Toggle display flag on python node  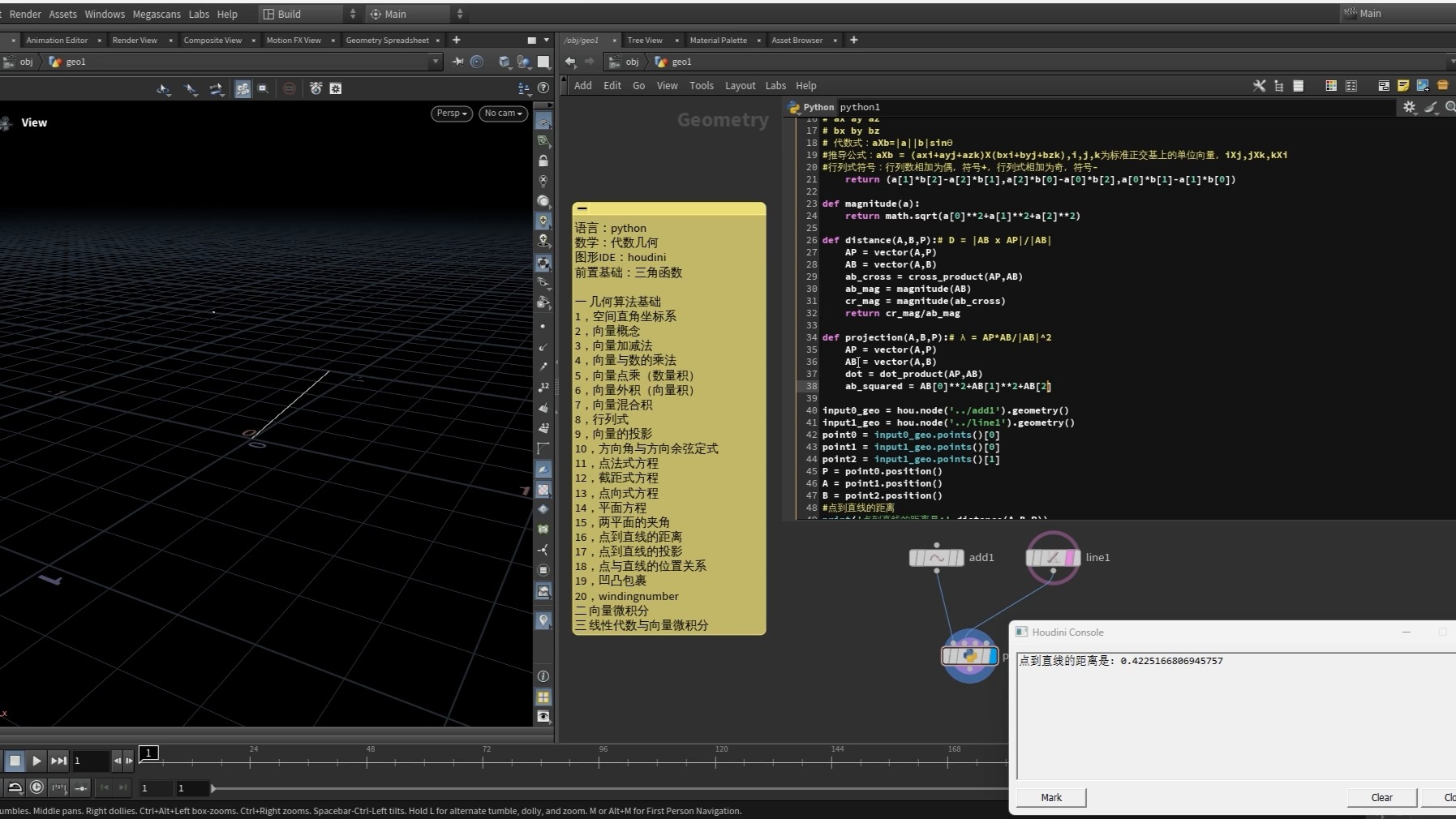(991, 656)
